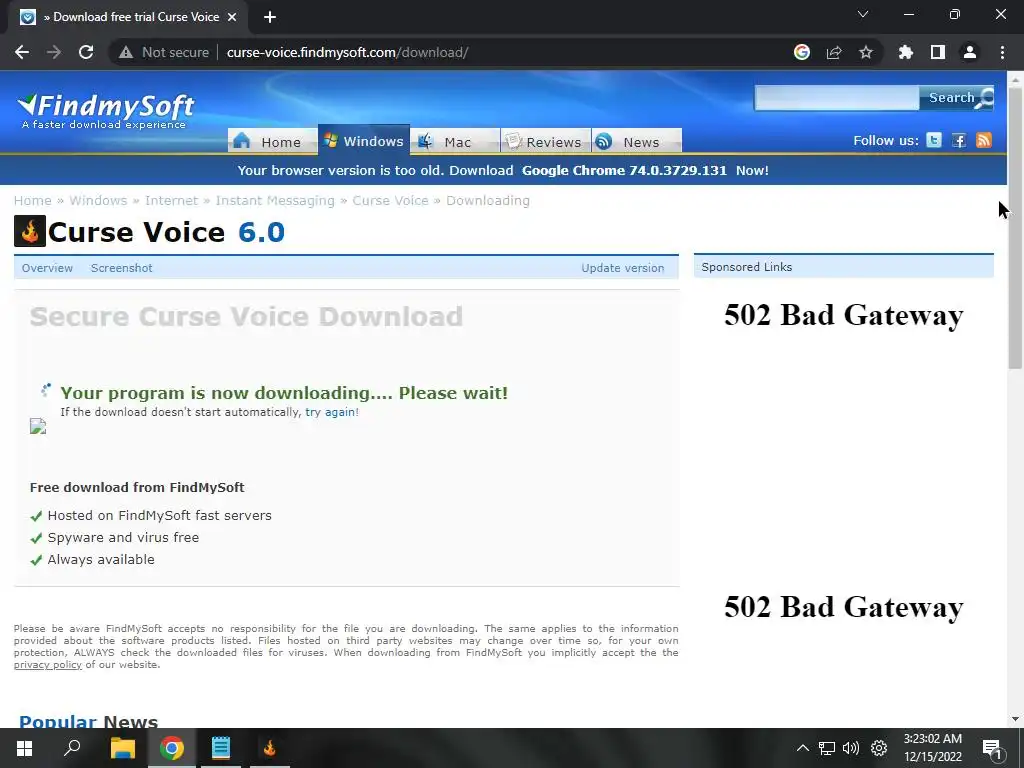This screenshot has height=768, width=1024.
Task: Open the Screenshot sub-tab
Action: coord(121,268)
